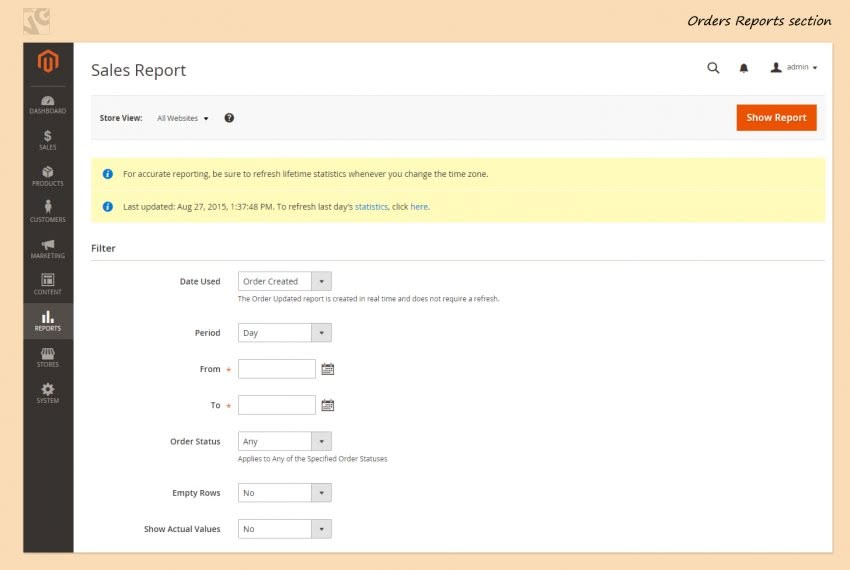The image size is (850, 570).
Task: Click the 'Last updated: Aug 27, 2015' message
Action: click(x=276, y=207)
